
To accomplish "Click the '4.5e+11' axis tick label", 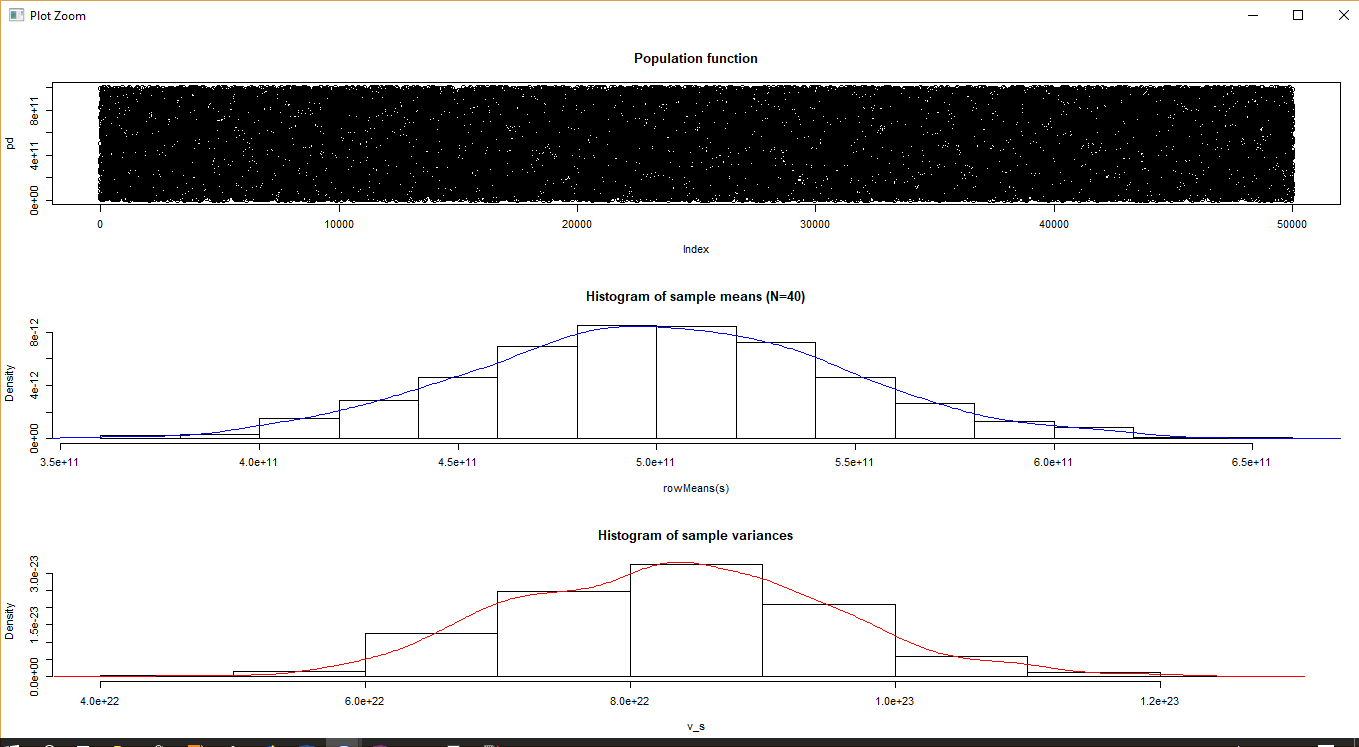I will [457, 463].
